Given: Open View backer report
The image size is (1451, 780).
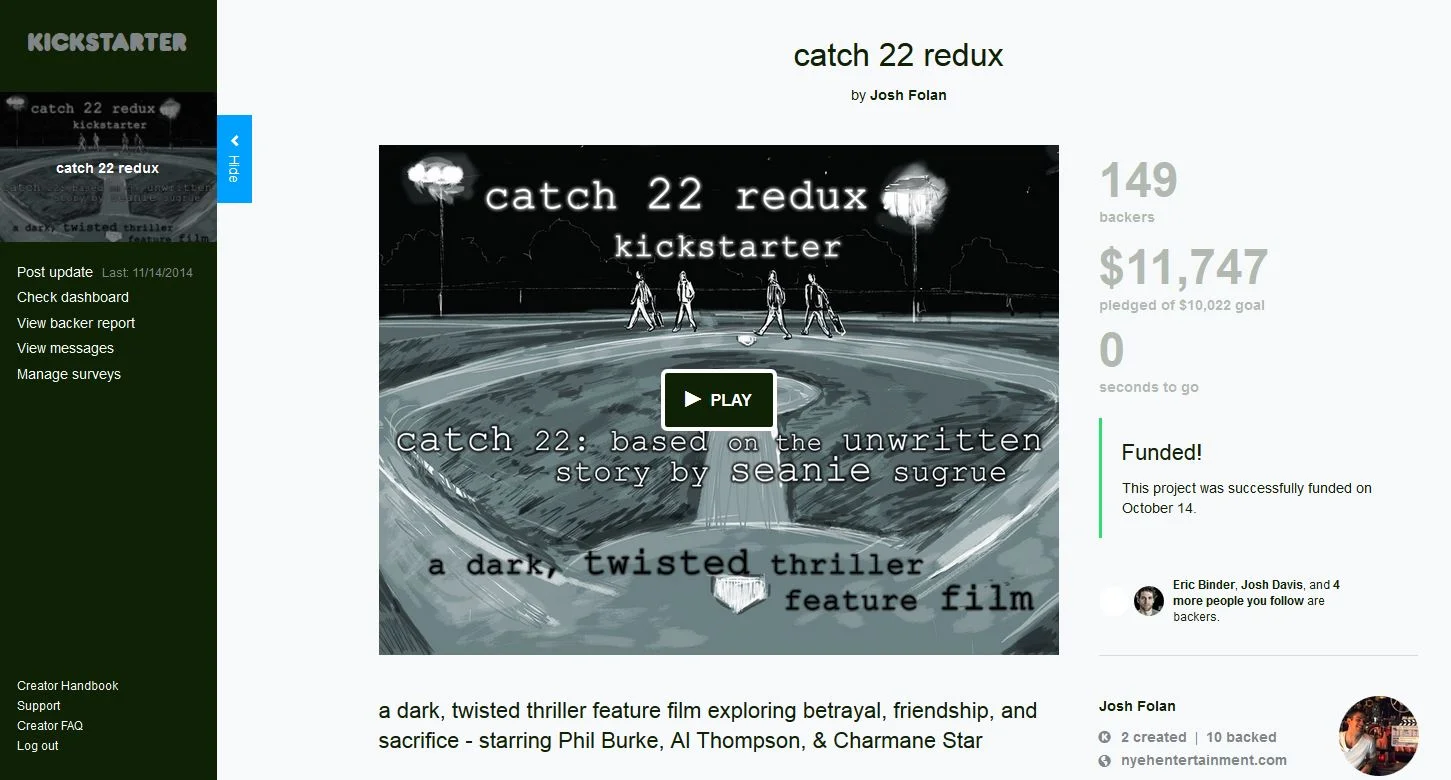Looking at the screenshot, I should (76, 323).
